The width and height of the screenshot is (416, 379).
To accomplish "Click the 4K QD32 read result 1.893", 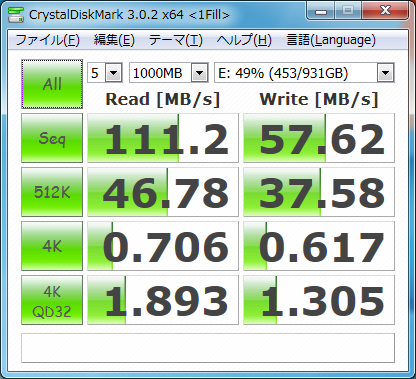I will pyautogui.click(x=163, y=300).
